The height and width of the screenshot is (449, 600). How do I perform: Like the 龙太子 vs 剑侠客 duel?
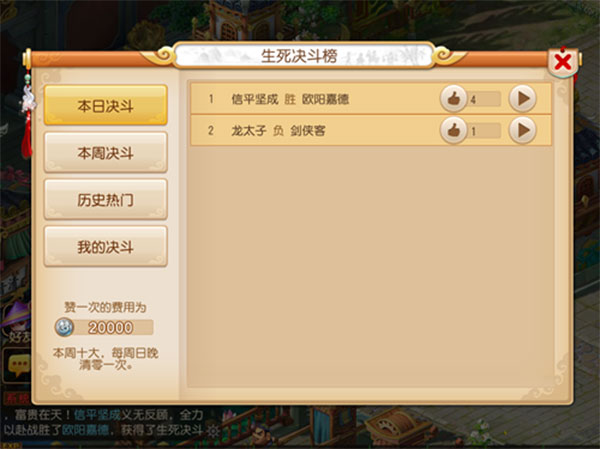(453, 131)
